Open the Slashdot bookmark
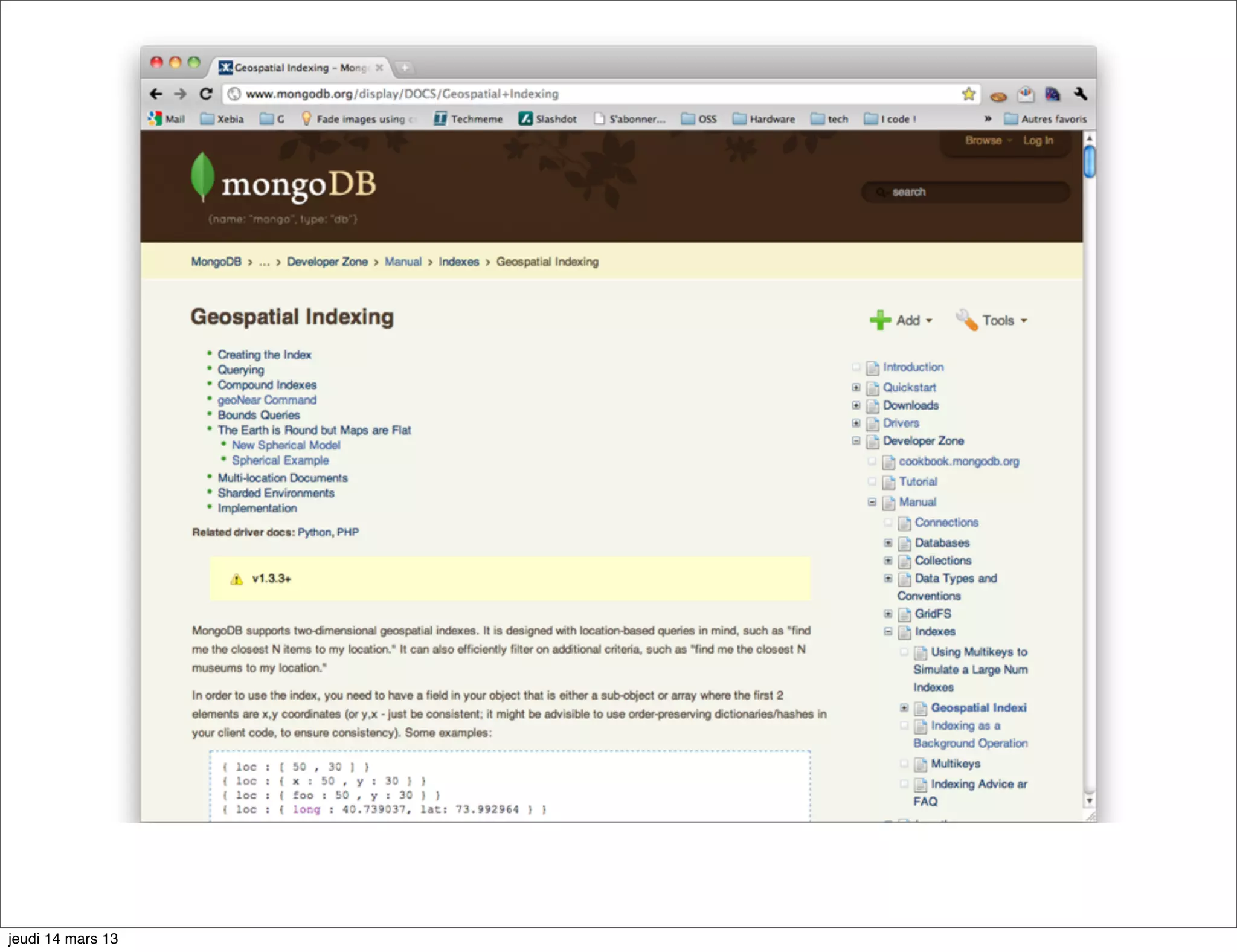1237x952 pixels. (548, 119)
